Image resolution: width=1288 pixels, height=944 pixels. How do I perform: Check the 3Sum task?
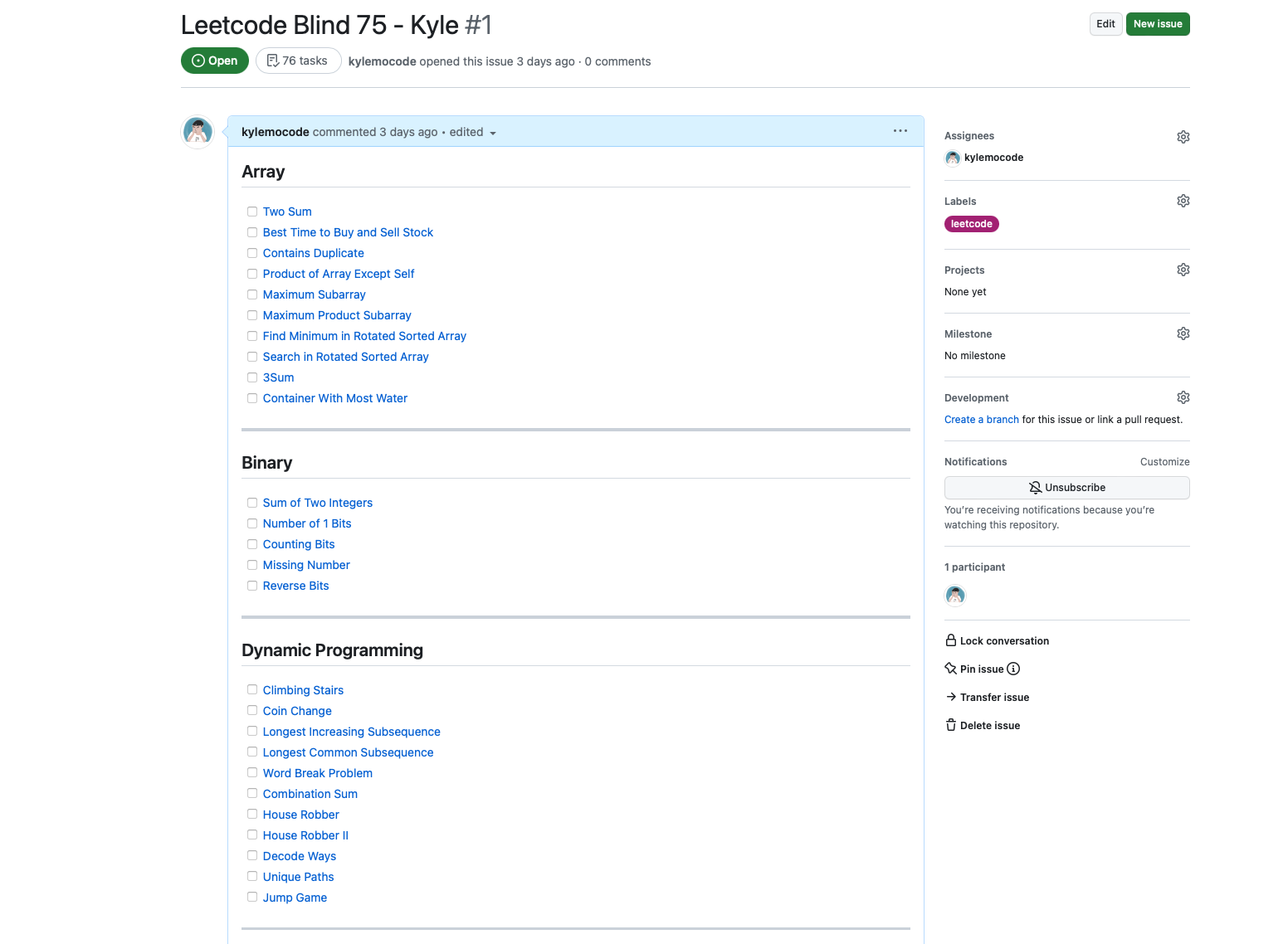click(x=252, y=377)
